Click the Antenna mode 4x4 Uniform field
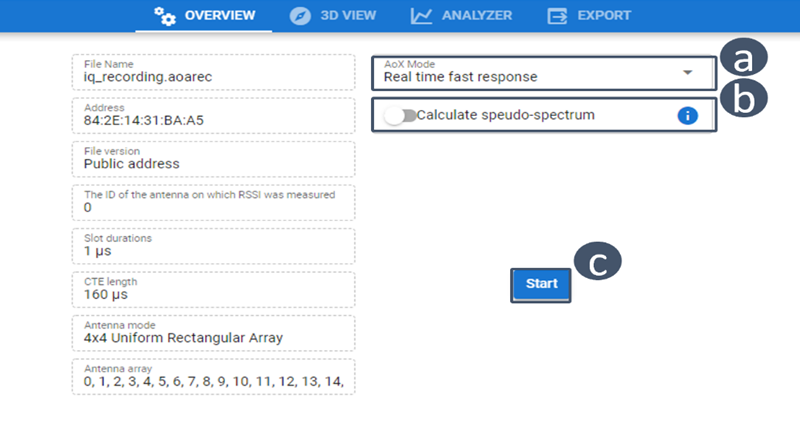This screenshot has width=800, height=430. pos(213,332)
